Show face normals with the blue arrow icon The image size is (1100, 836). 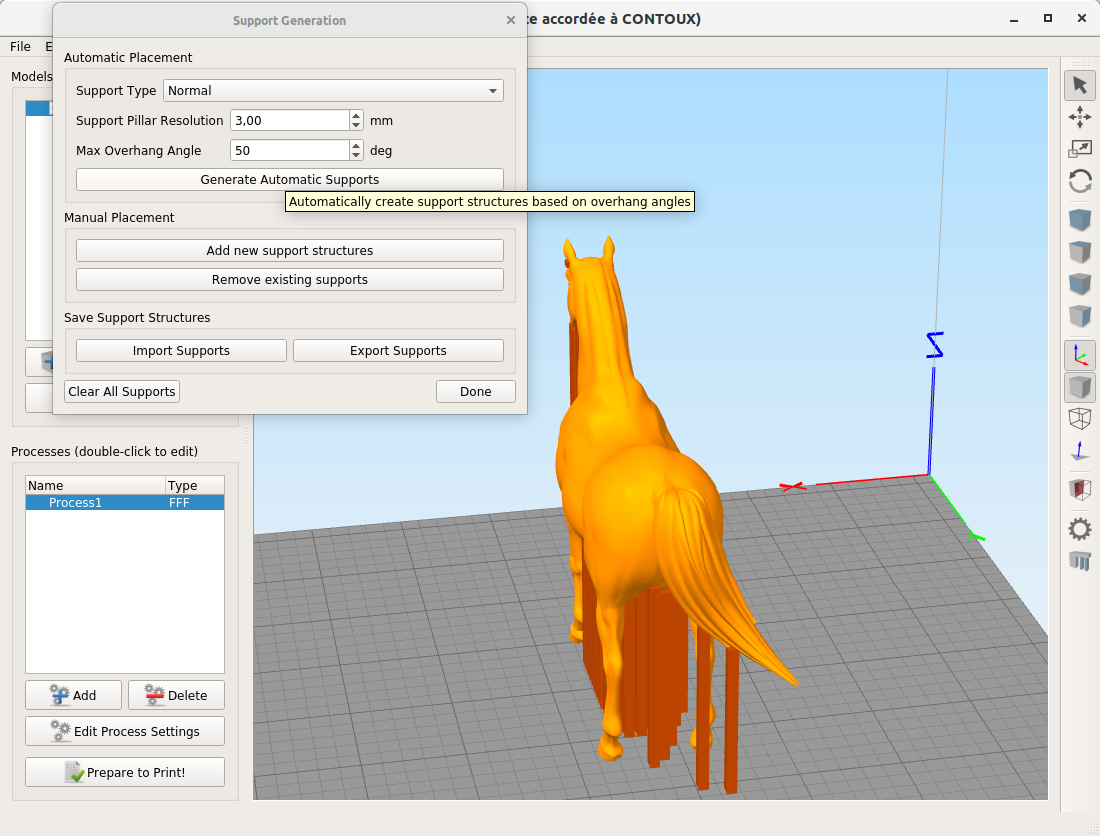tap(1079, 451)
